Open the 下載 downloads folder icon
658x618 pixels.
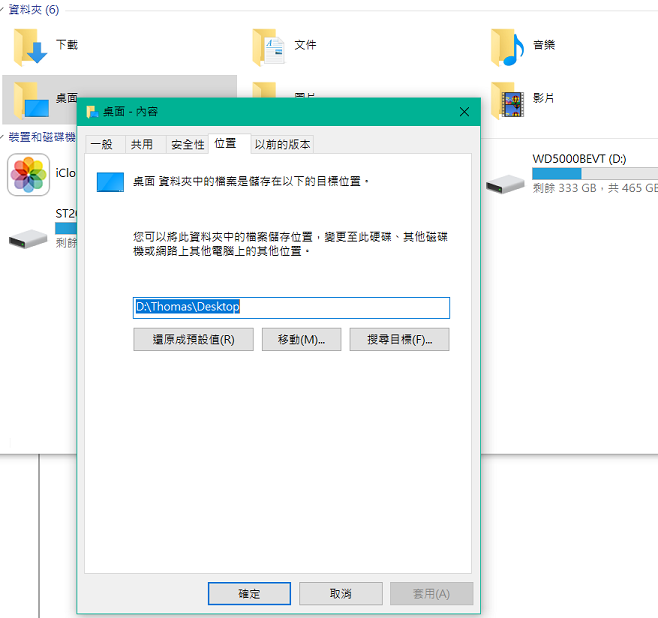30,47
